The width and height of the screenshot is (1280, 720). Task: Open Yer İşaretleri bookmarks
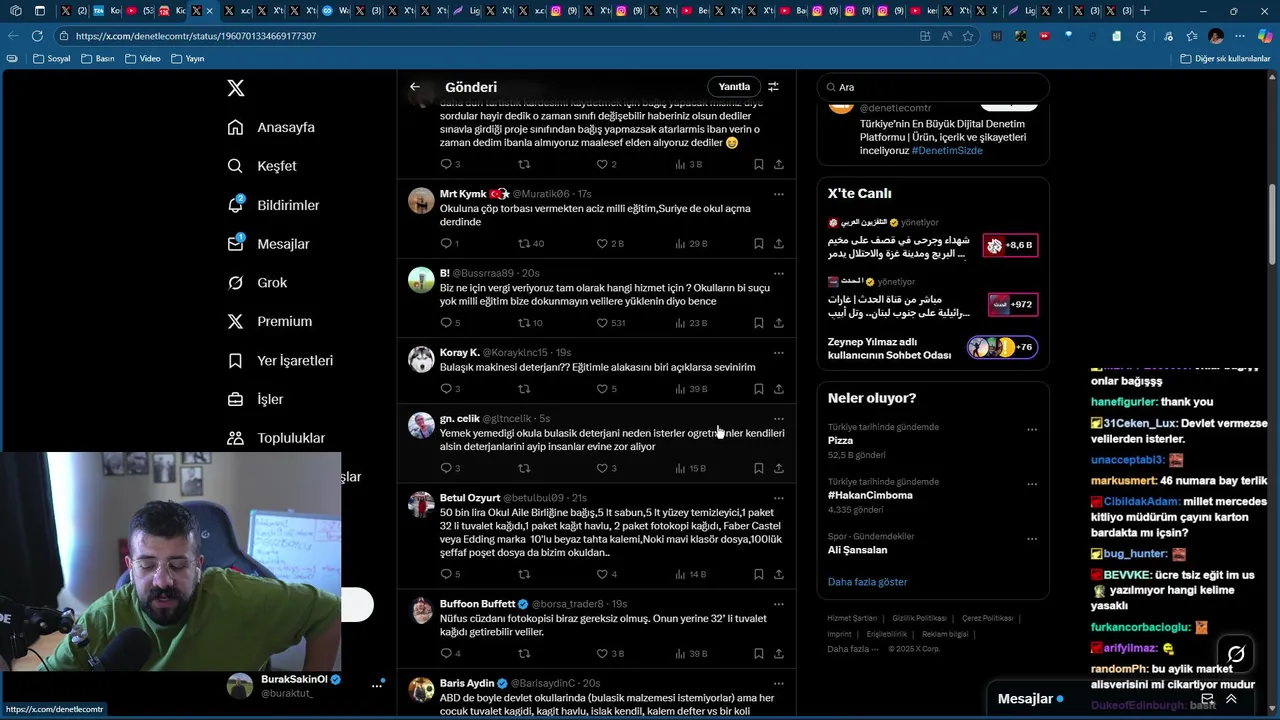point(280,361)
